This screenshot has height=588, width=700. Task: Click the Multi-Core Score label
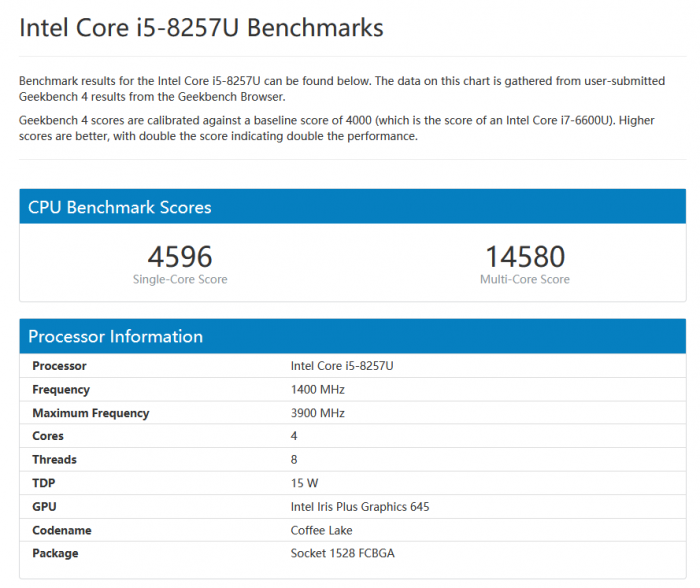tap(525, 280)
